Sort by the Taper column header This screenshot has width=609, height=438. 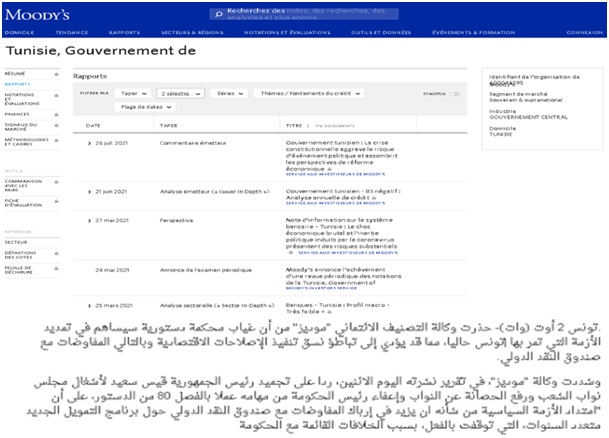tap(169, 126)
